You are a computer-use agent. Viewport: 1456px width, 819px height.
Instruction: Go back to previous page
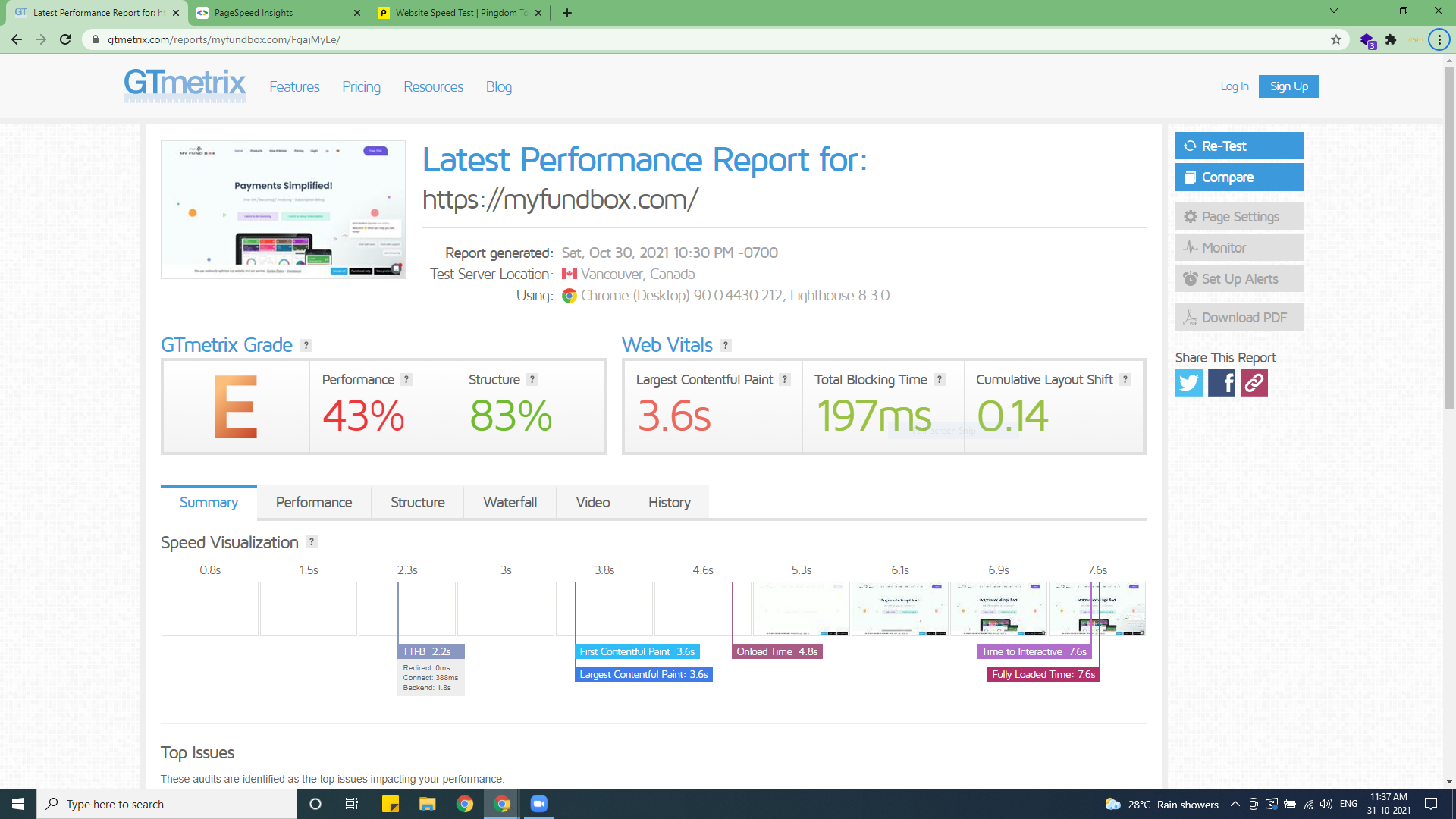tap(17, 39)
